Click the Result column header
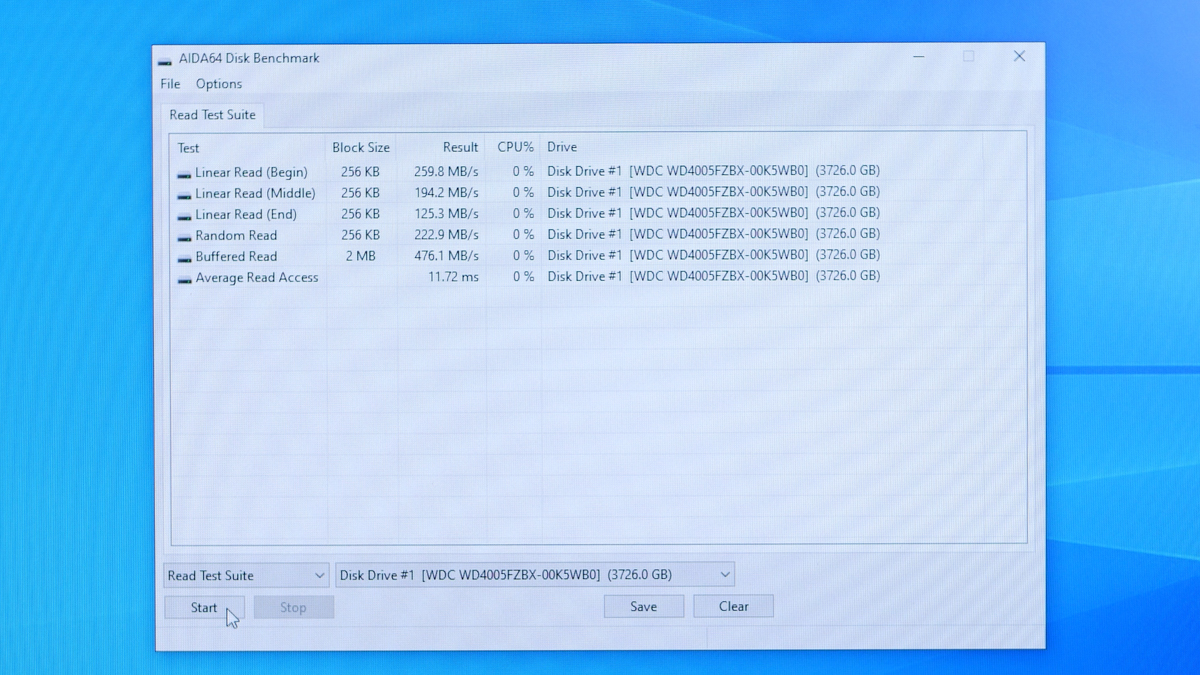The image size is (1200, 675). click(x=441, y=148)
